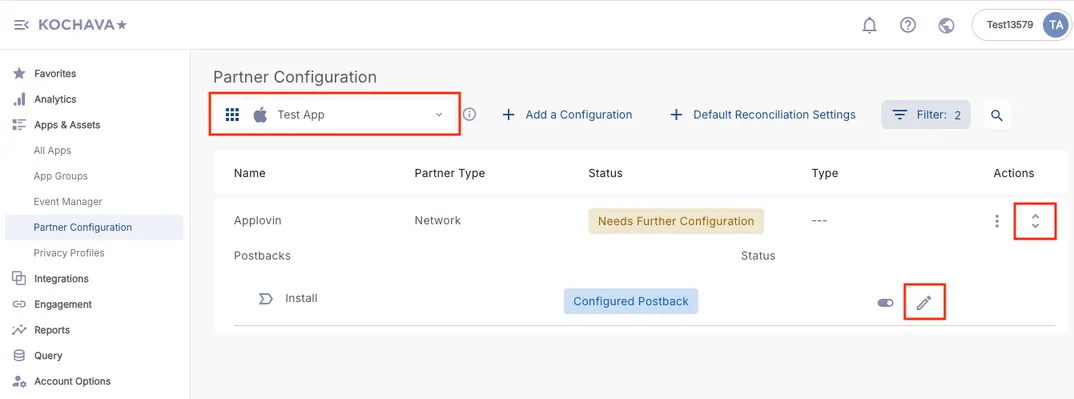Click the Partner Configuration page heading
Image resolution: width=1074 pixels, height=399 pixels.
tap(295, 77)
